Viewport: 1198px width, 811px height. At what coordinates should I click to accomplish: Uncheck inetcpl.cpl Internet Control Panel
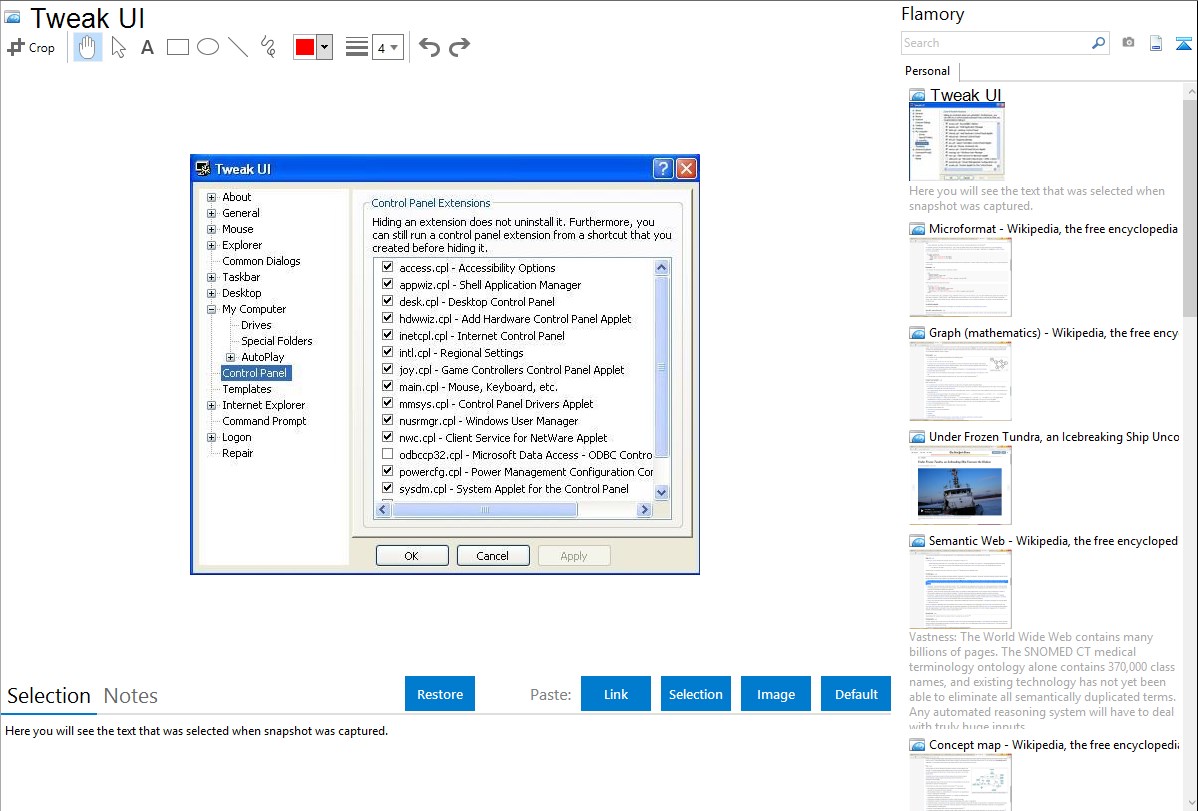[387, 336]
